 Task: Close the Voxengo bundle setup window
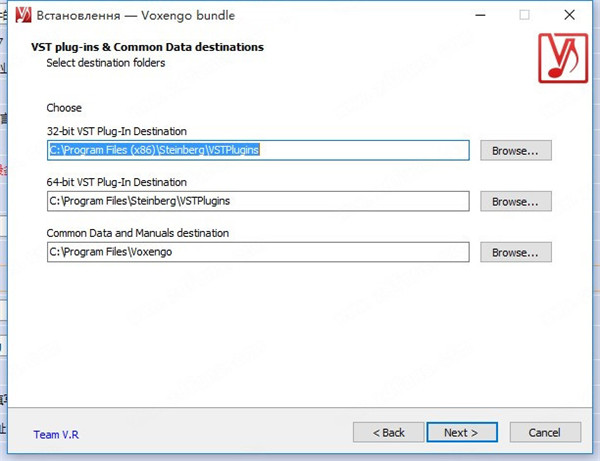pyautogui.click(x=571, y=16)
